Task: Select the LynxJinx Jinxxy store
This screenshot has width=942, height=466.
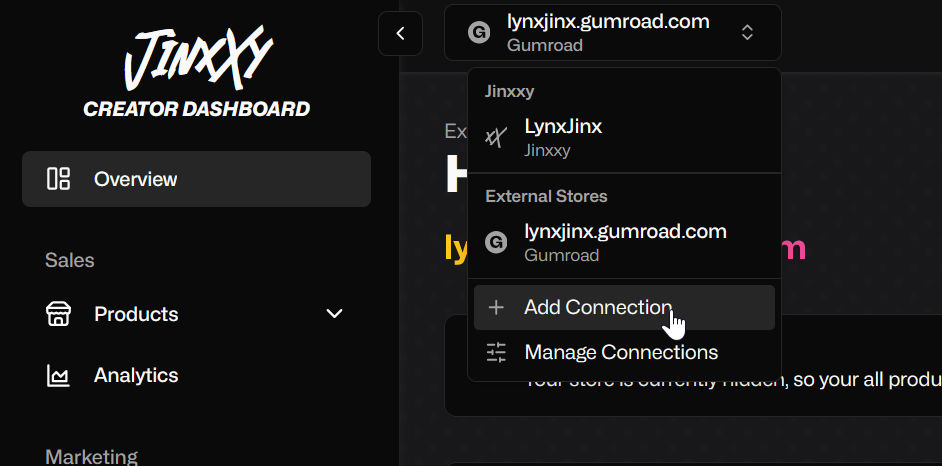Action: (624, 138)
